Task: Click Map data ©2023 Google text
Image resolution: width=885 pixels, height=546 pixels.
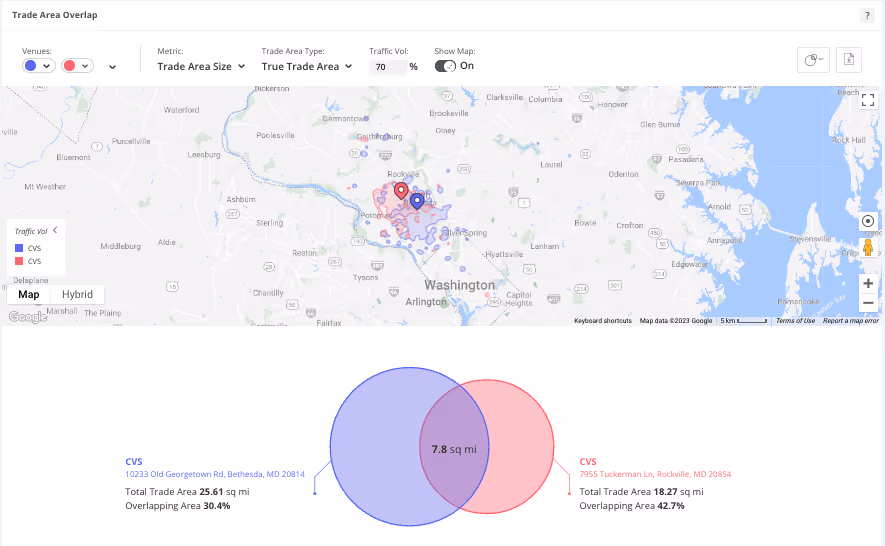Action: tap(676, 321)
